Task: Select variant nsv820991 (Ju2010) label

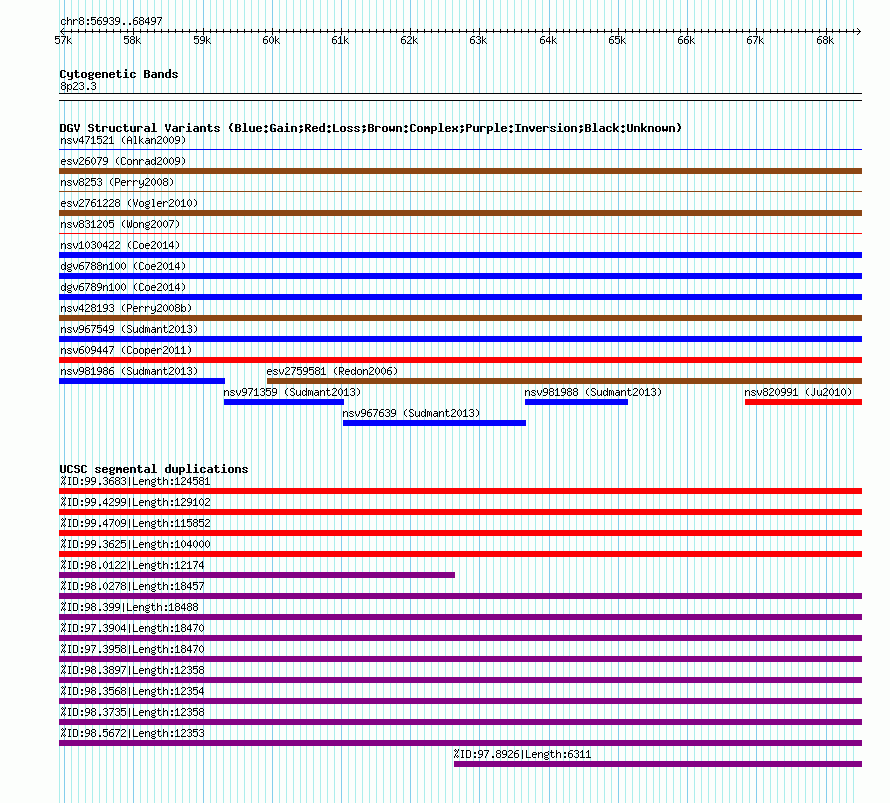Action: (x=798, y=392)
